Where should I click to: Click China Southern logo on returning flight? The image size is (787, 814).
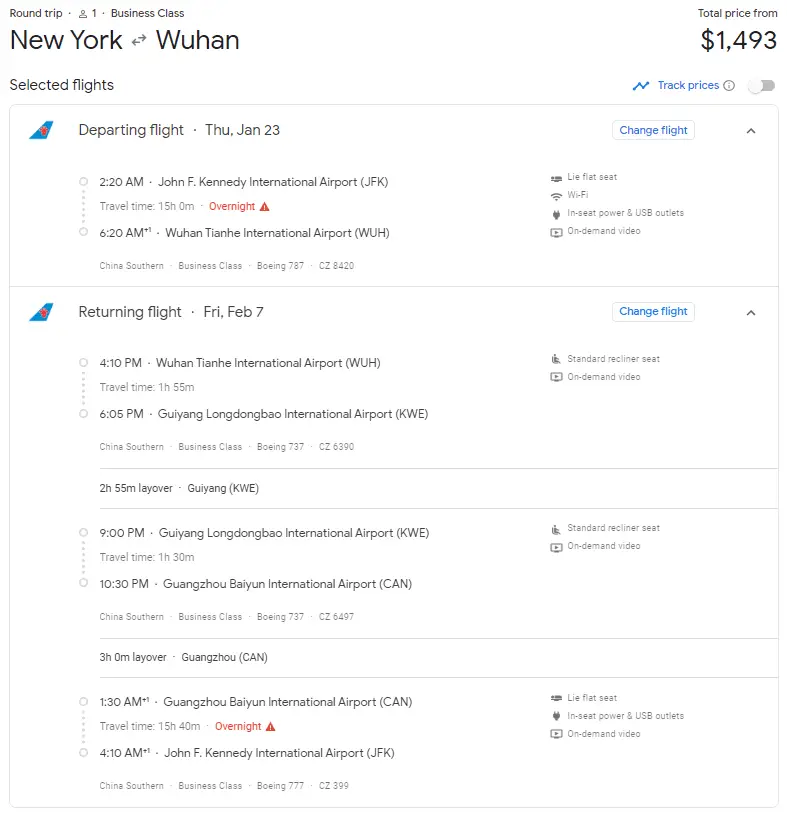(41, 312)
